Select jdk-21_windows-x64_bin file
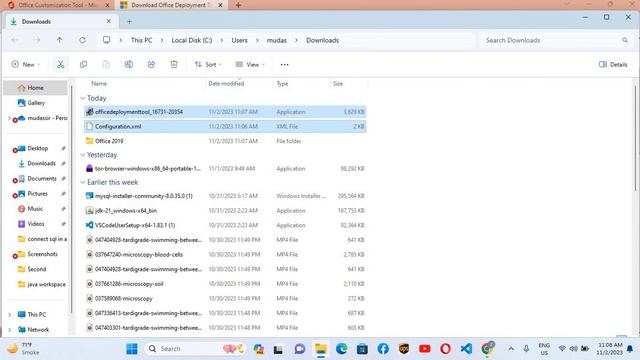This screenshot has height=360, width=640. [225, 211]
